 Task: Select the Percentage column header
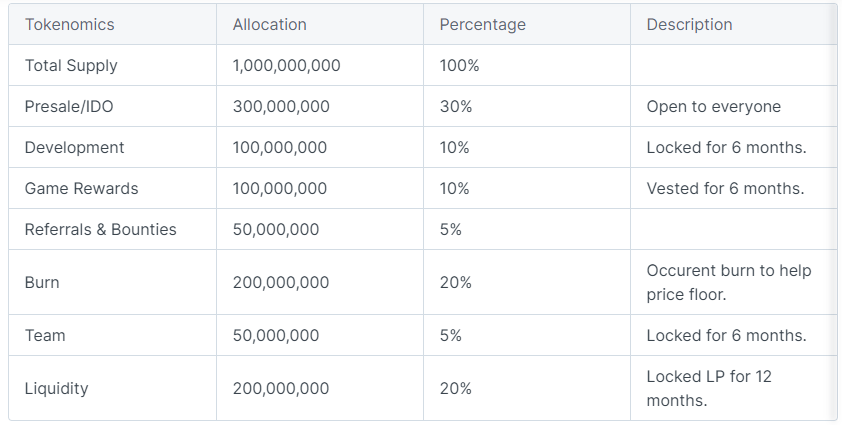point(482,24)
